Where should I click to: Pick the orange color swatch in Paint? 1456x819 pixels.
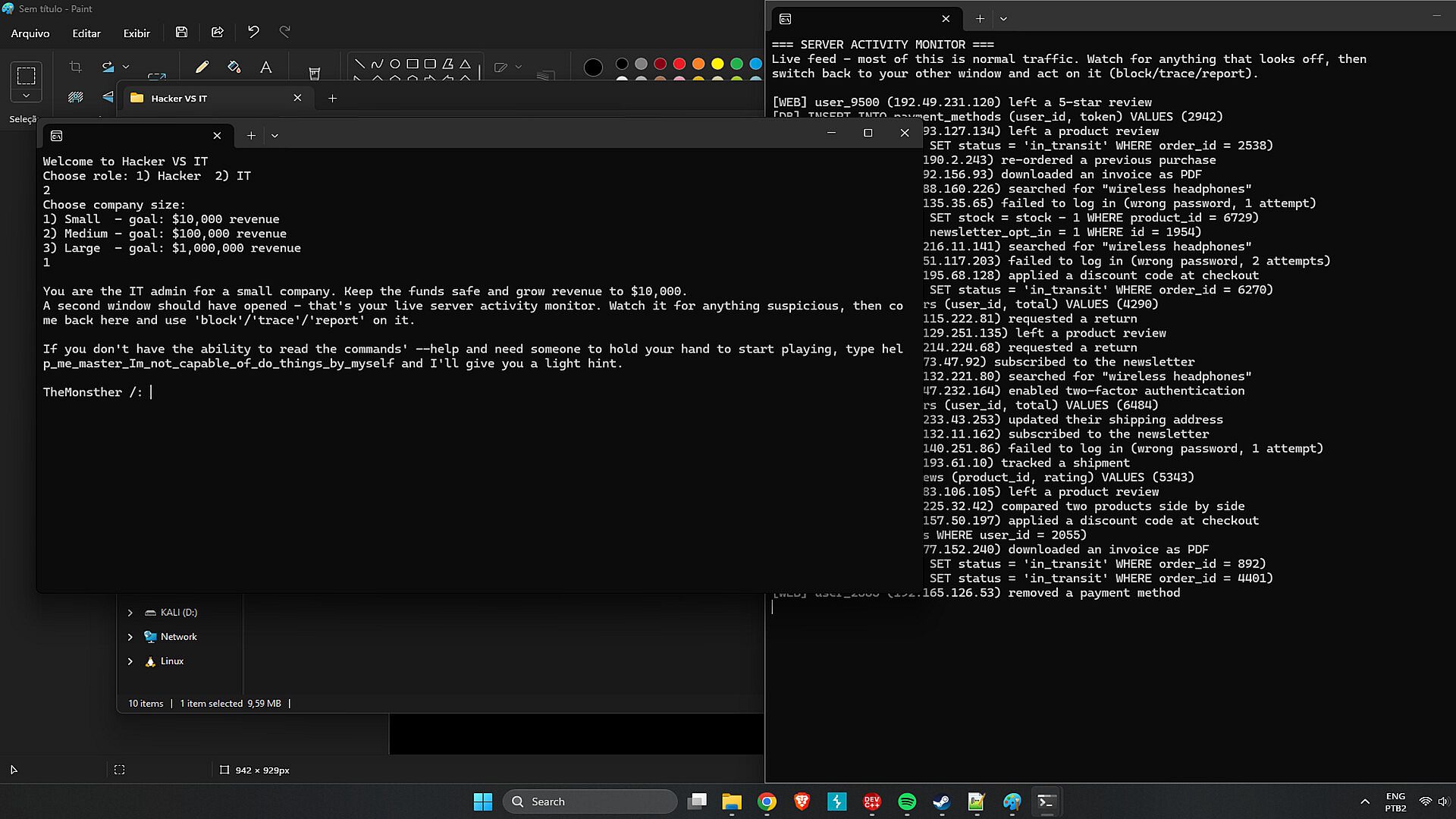click(x=698, y=64)
